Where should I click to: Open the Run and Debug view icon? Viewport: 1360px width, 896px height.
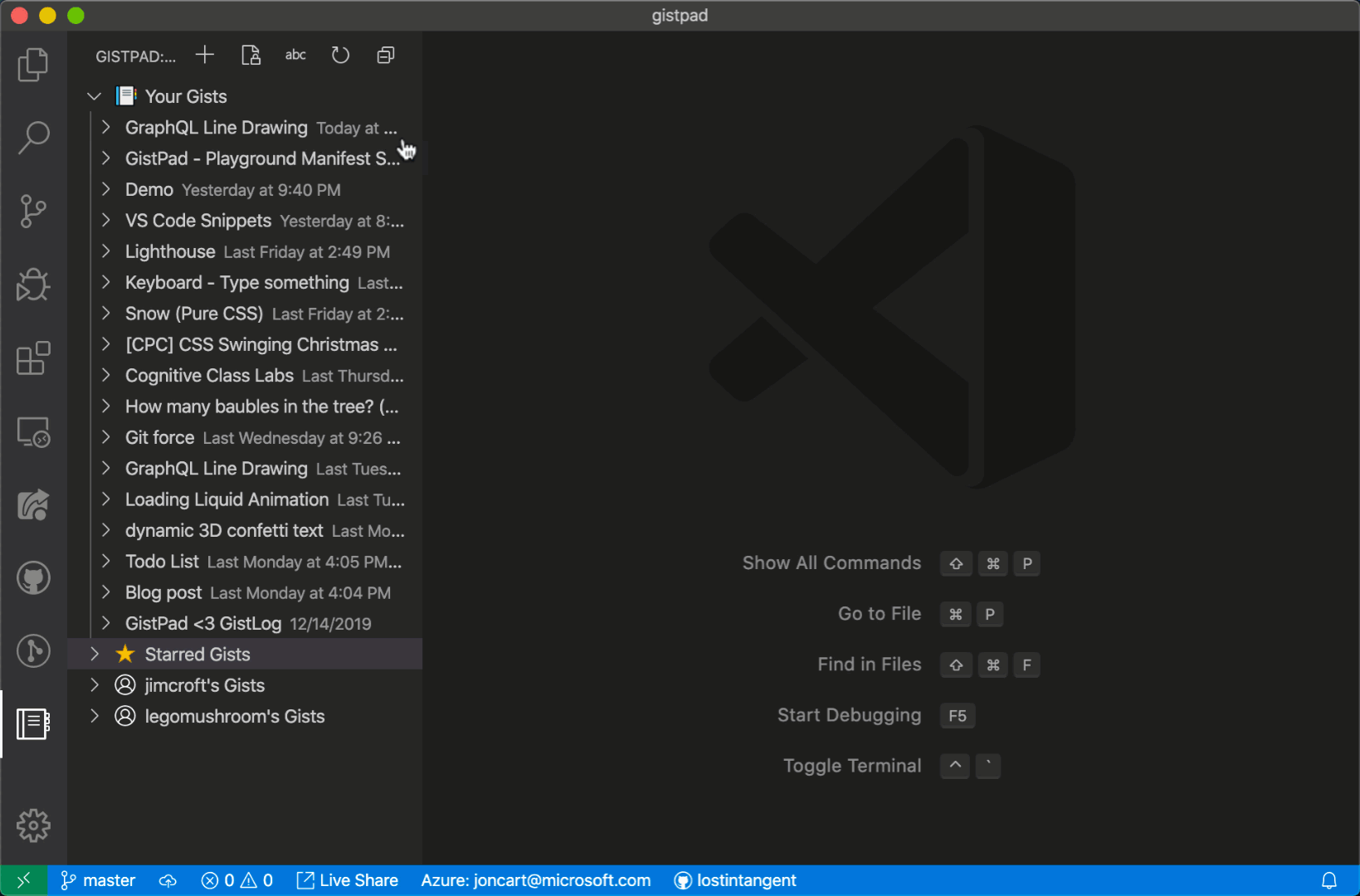click(33, 285)
